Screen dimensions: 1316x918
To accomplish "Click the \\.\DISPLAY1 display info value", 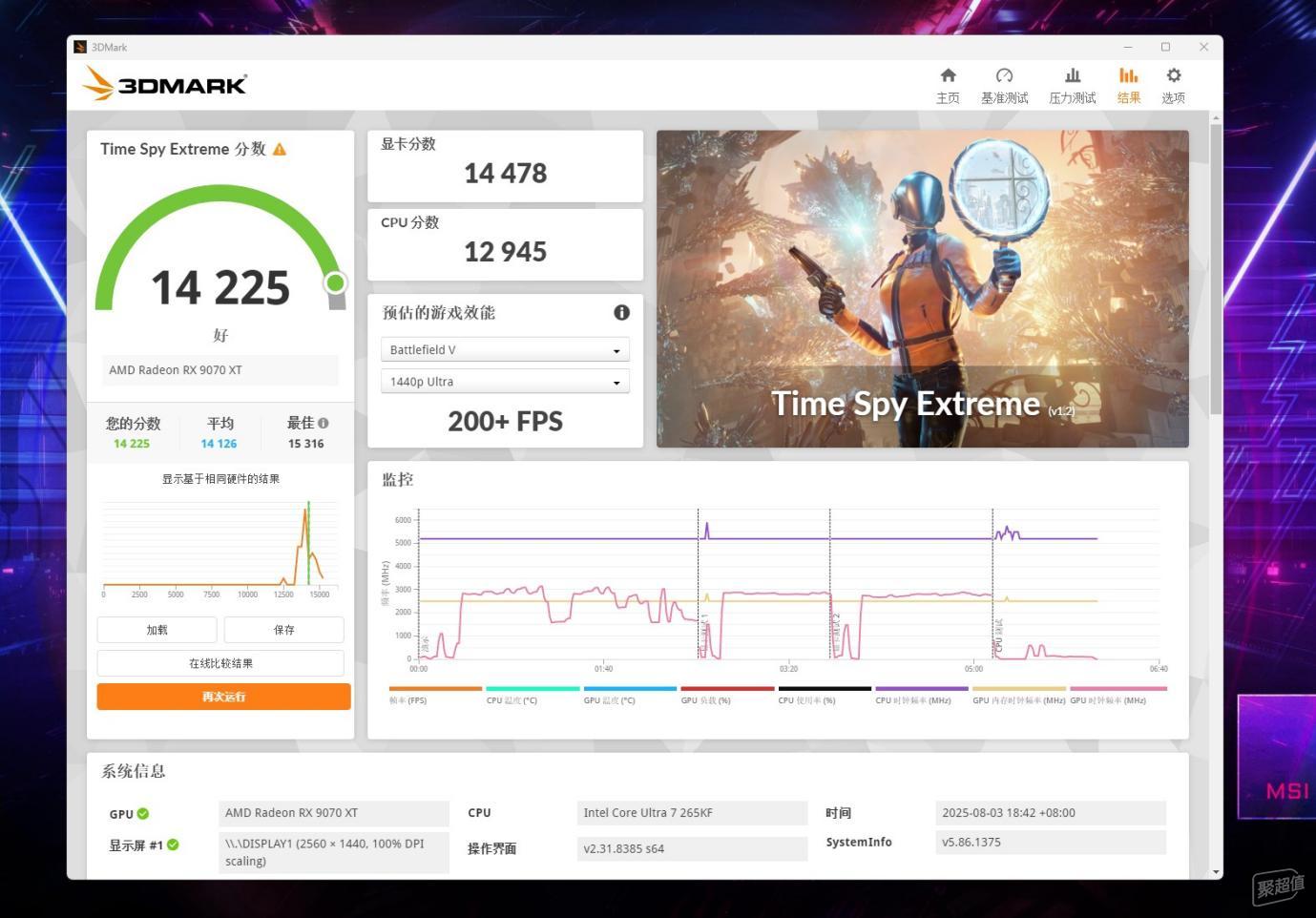I will point(333,852).
